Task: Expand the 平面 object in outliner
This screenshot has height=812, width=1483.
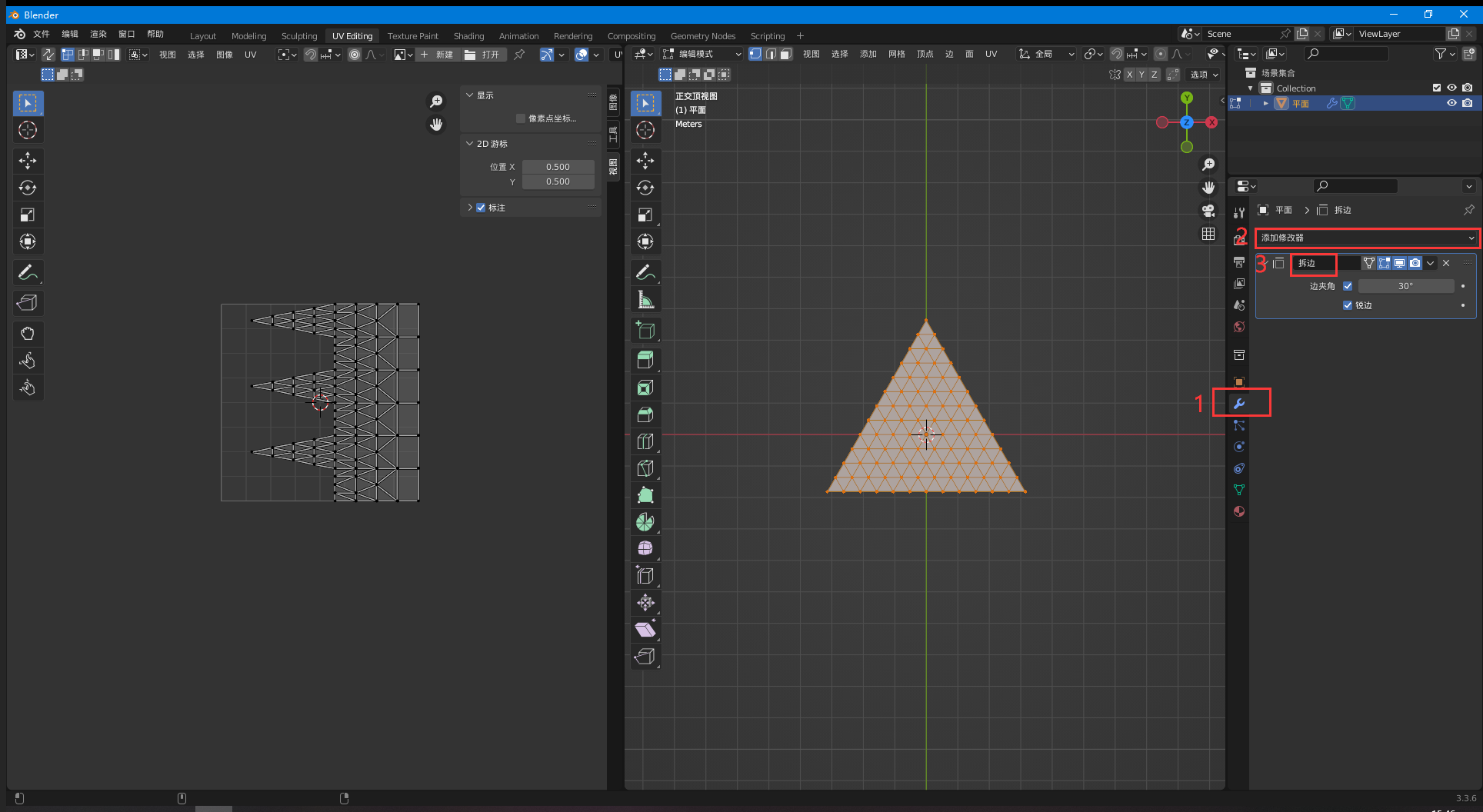Action: (1266, 103)
